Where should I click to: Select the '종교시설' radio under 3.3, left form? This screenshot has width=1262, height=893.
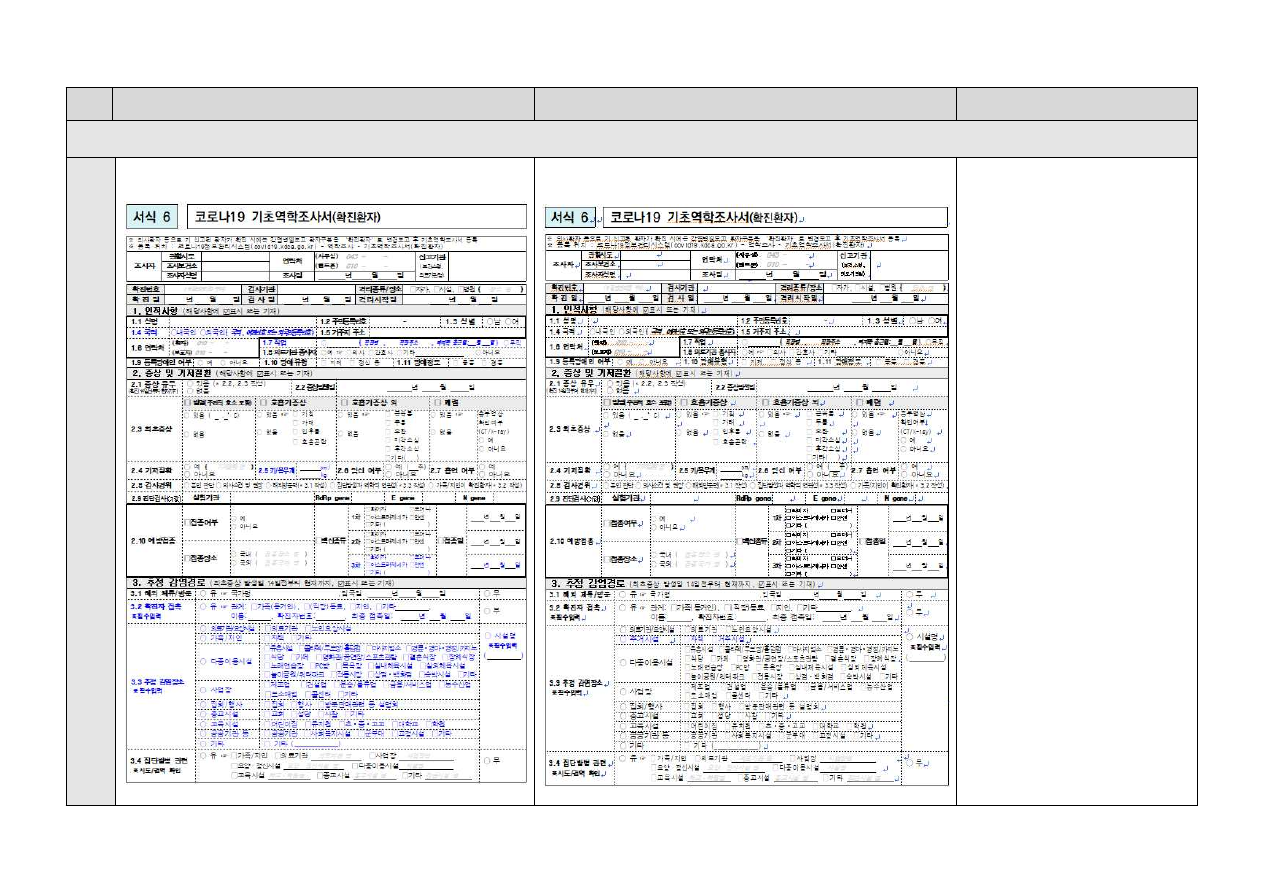point(203,714)
